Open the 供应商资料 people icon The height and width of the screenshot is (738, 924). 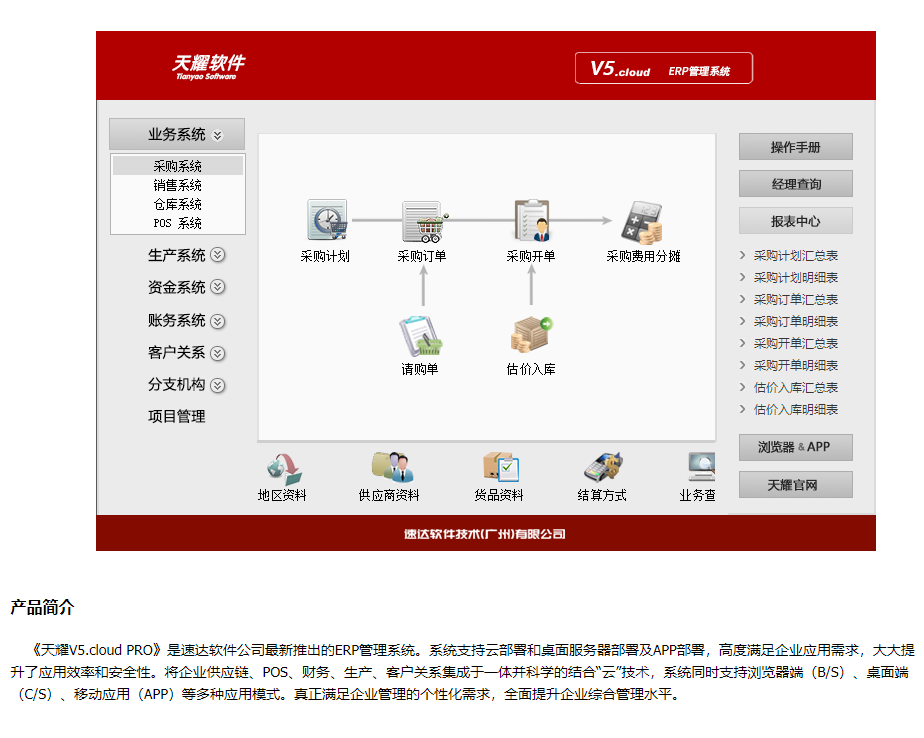[392, 467]
